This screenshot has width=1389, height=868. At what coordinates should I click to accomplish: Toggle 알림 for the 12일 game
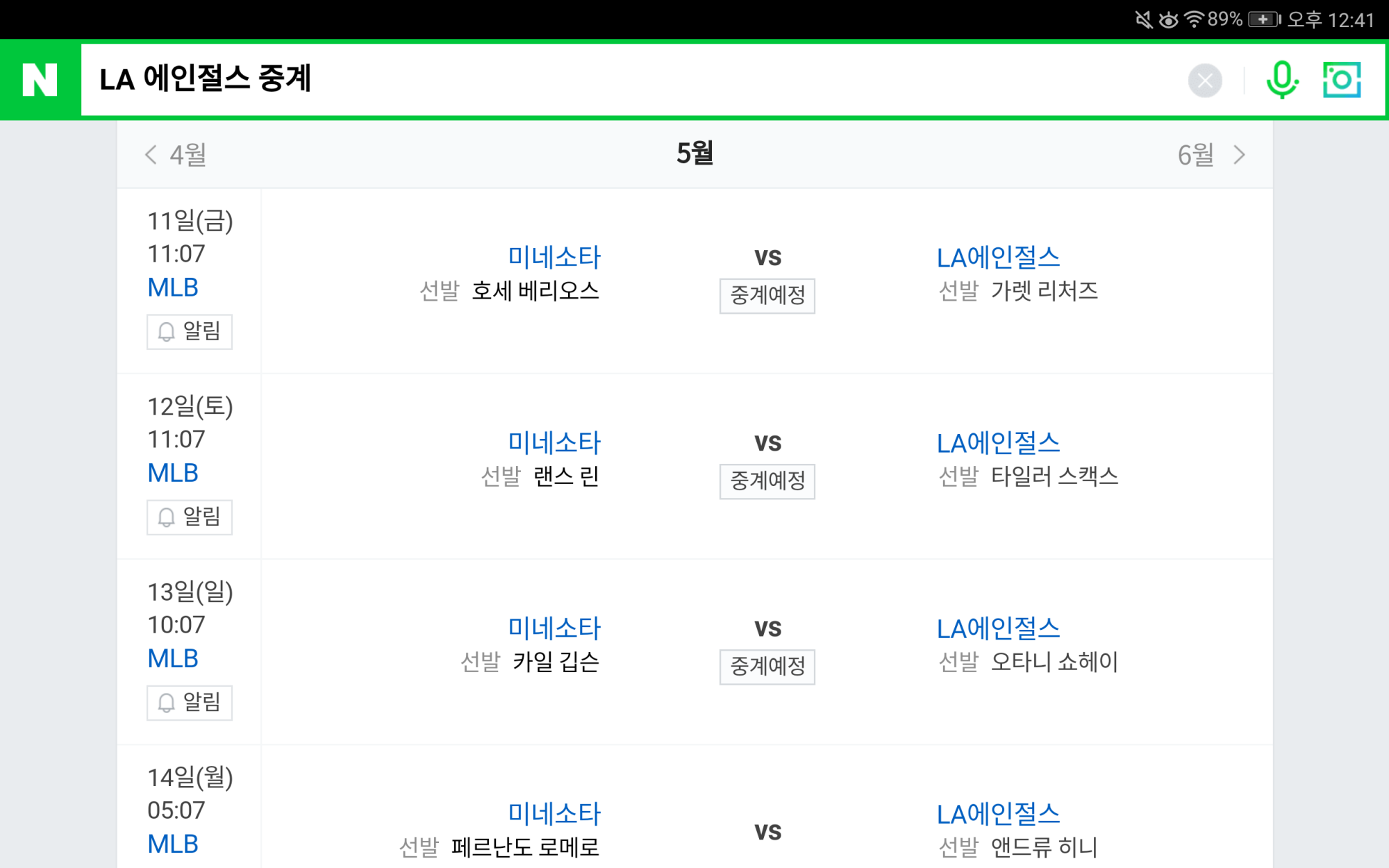click(x=190, y=517)
